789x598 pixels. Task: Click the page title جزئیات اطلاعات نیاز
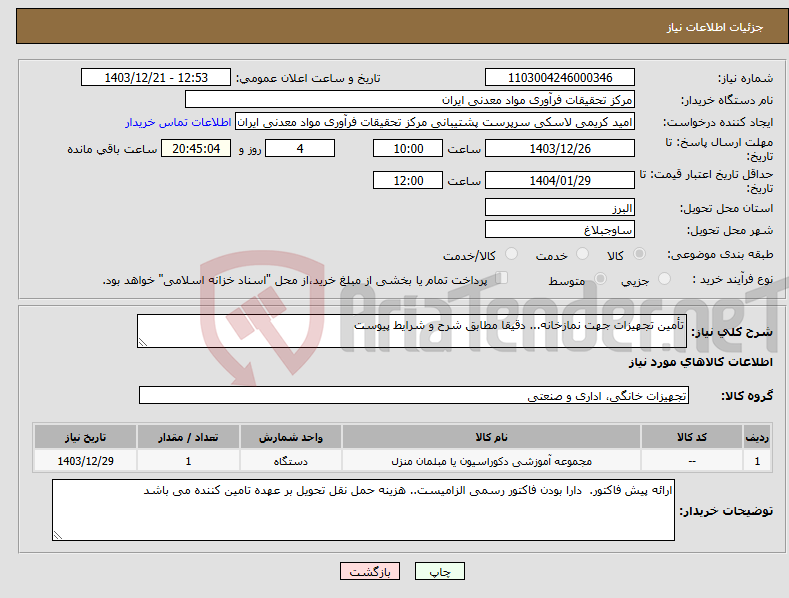[x=715, y=27]
